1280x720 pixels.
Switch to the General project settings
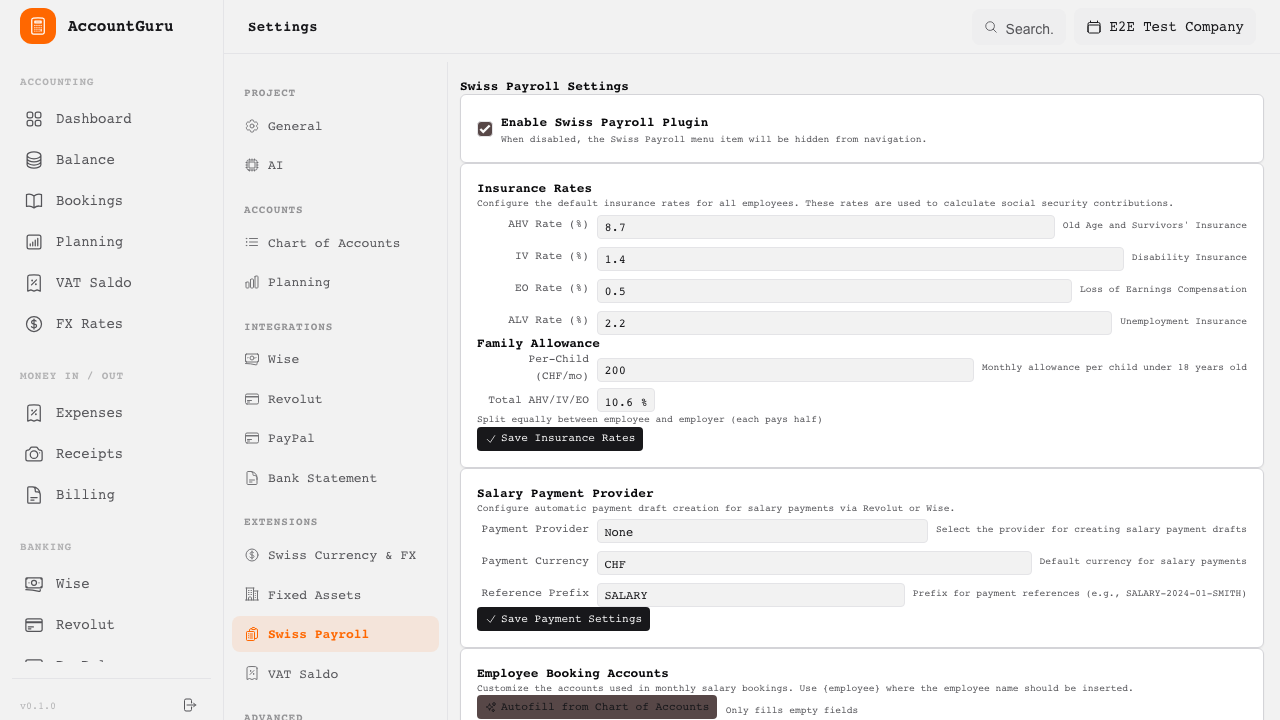(294, 126)
